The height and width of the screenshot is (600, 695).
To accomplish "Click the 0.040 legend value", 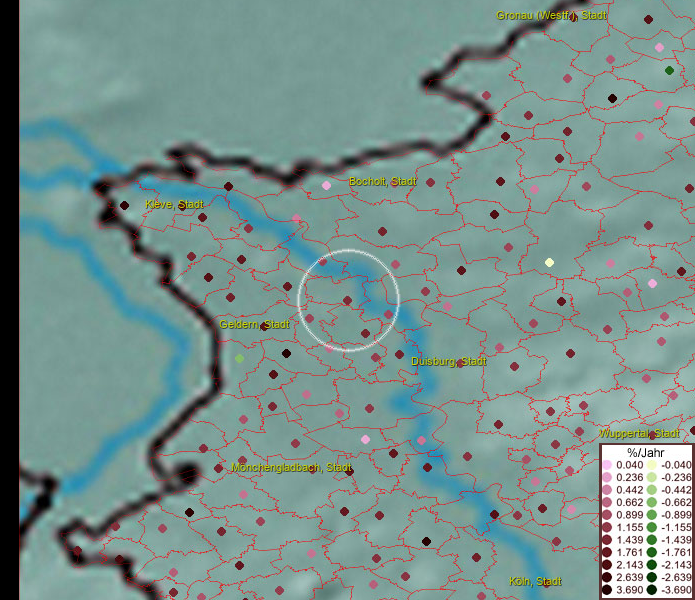I will click(x=629, y=465).
